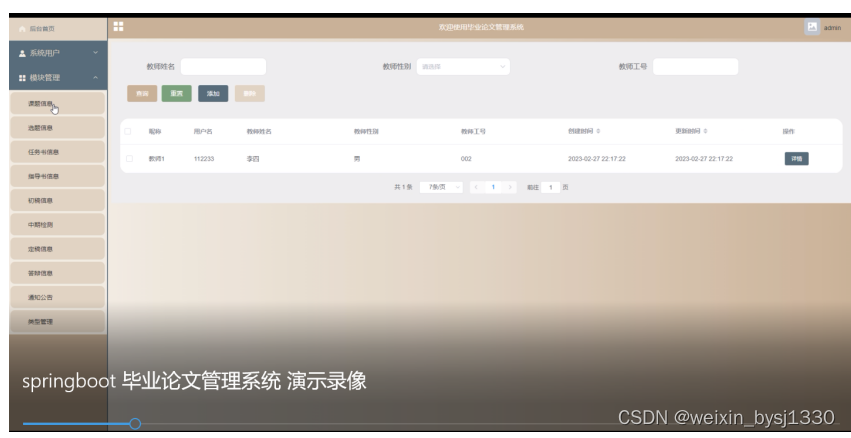Click the 112233 username cell
Viewport: 851px width, 438px height.
(204, 159)
